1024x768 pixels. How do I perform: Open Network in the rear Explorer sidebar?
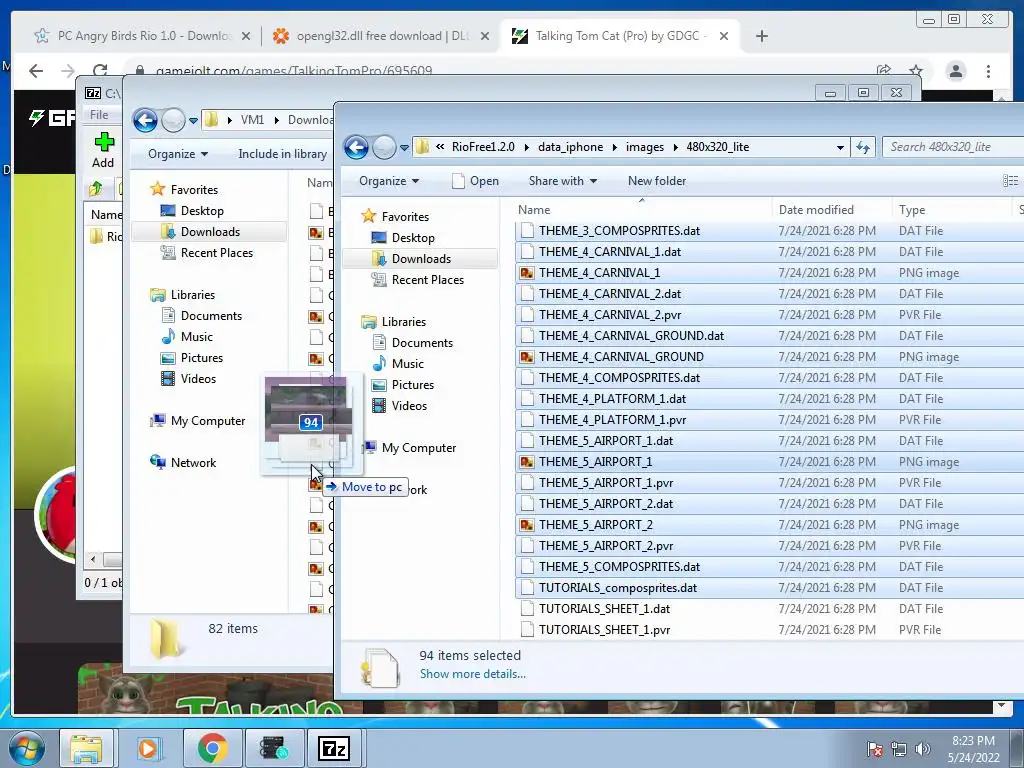(193, 462)
